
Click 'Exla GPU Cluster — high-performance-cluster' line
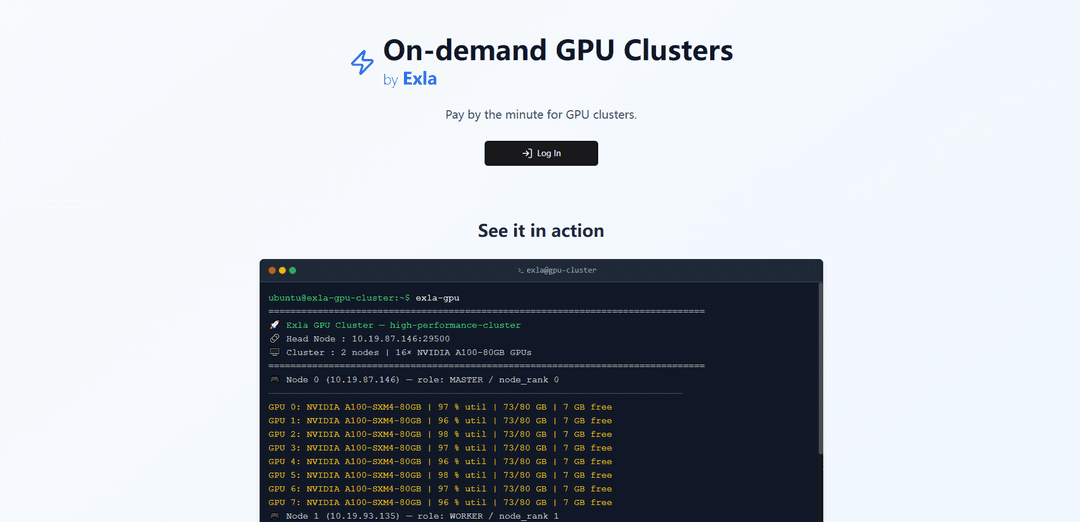(404, 325)
